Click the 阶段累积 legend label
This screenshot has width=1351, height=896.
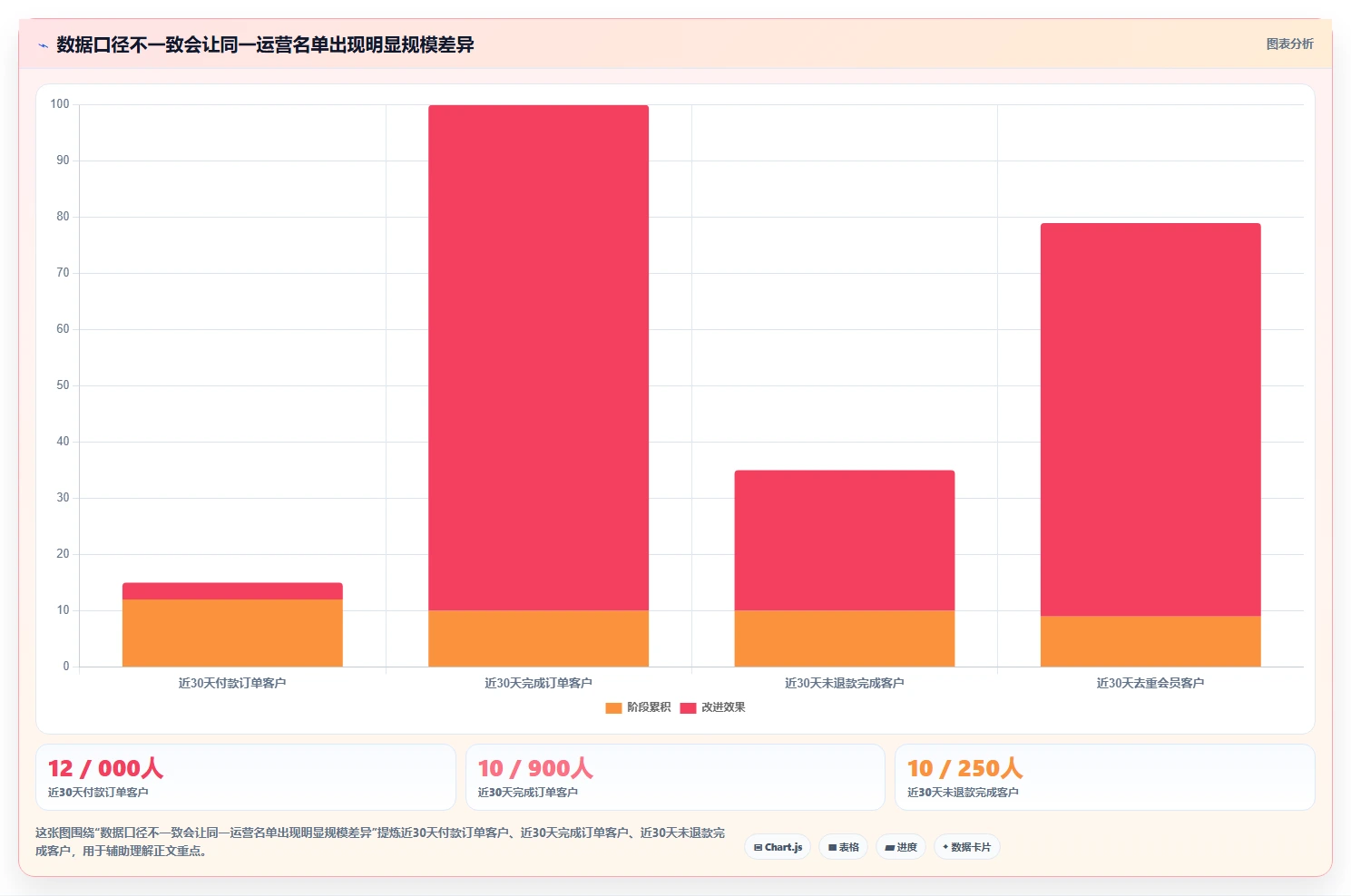point(649,707)
